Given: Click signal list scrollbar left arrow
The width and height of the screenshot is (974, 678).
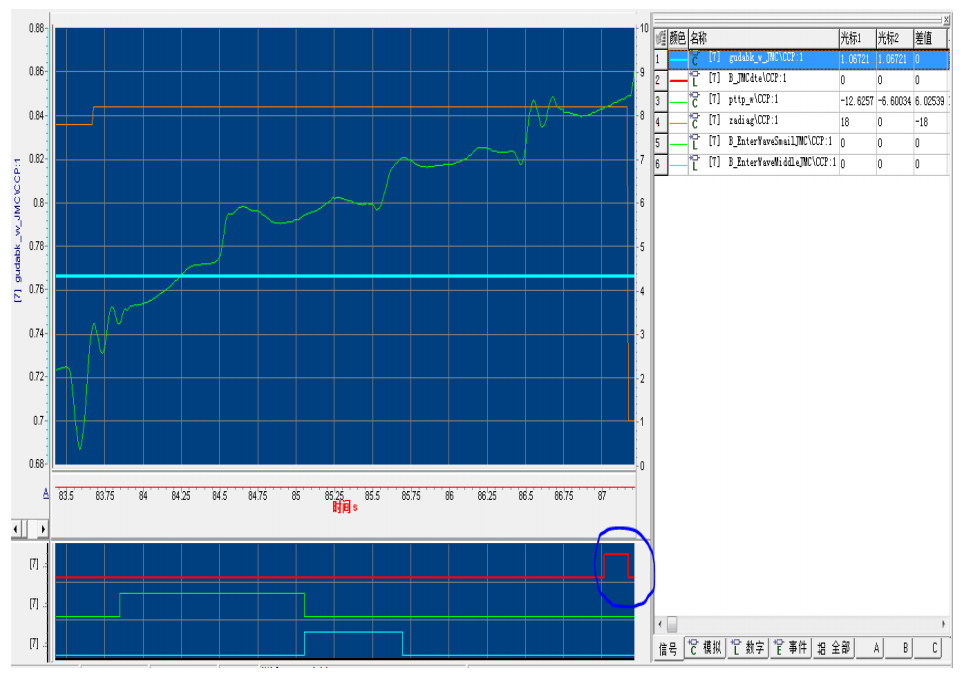Looking at the screenshot, I should tap(660, 623).
